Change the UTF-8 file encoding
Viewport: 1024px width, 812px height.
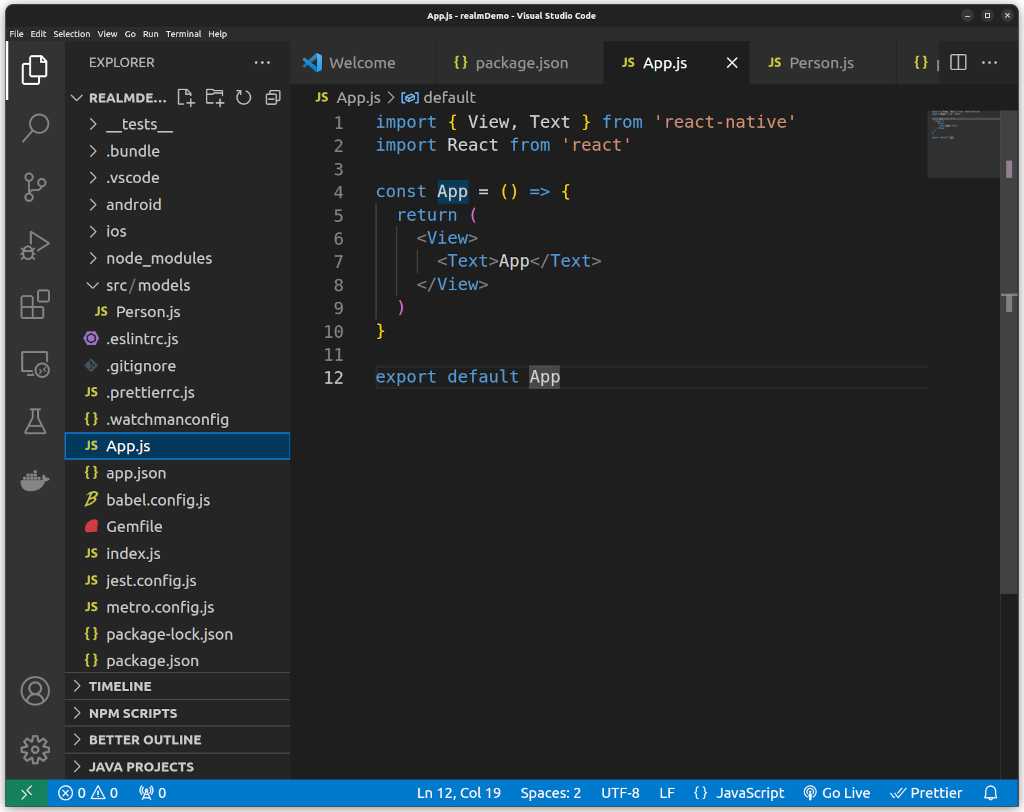[x=620, y=793]
